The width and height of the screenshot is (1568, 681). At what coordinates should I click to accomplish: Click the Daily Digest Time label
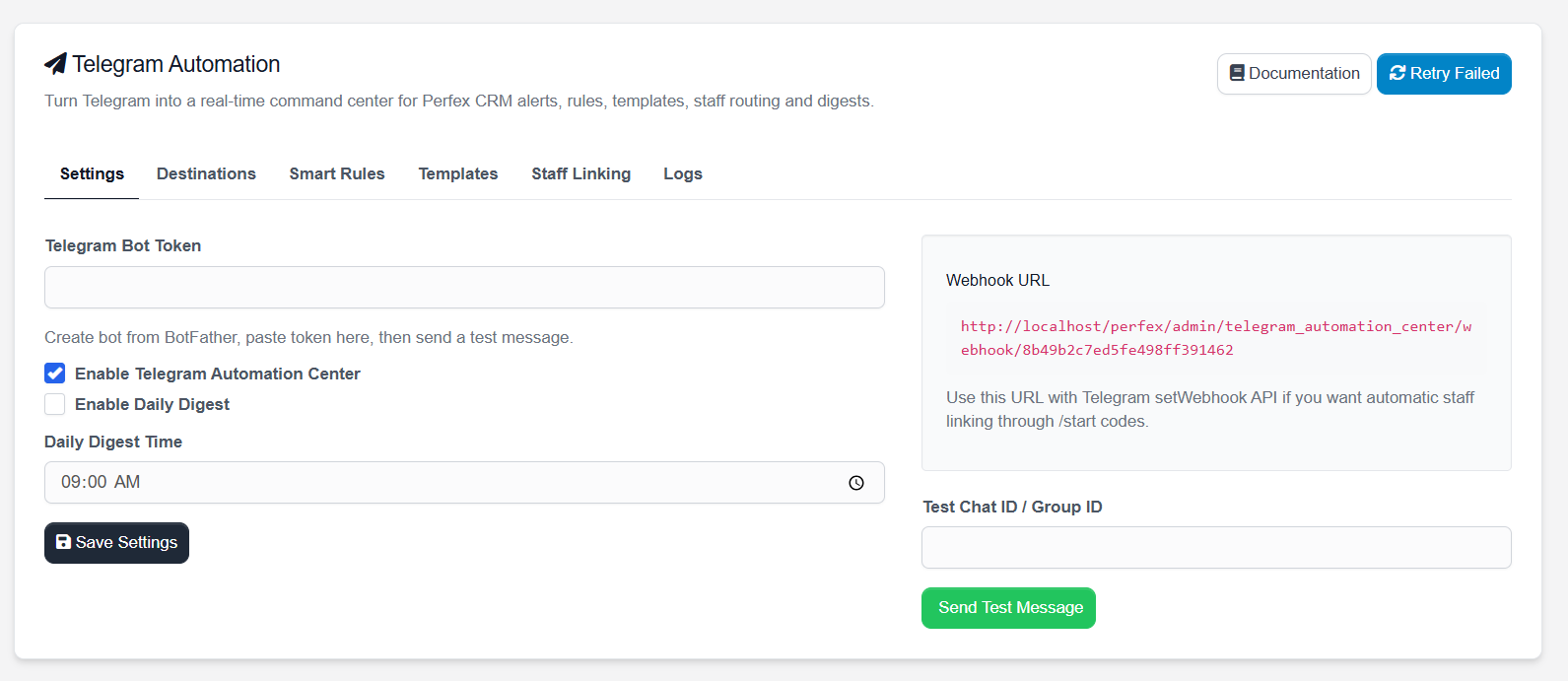[x=113, y=442]
